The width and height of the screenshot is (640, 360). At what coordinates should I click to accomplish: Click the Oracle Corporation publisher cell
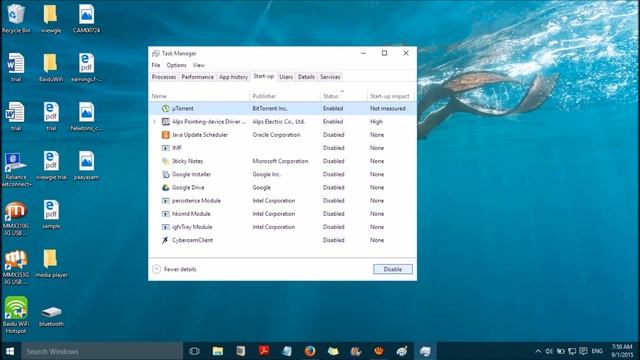pyautogui.click(x=276, y=135)
